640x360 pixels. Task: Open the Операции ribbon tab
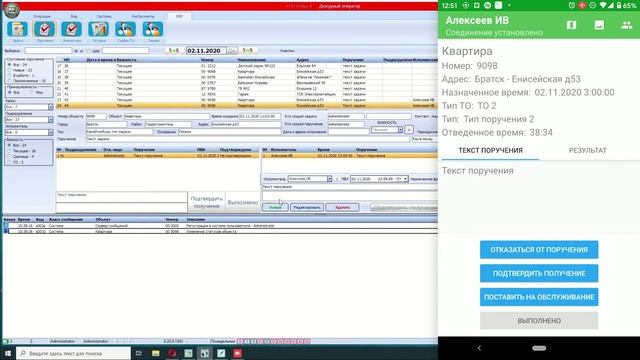[x=42, y=16]
